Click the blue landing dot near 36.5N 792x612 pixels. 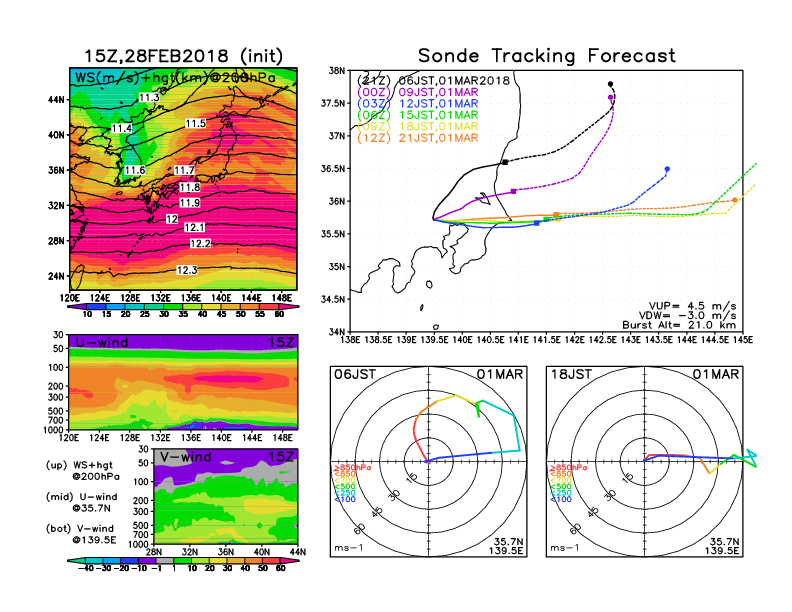[x=667, y=169]
